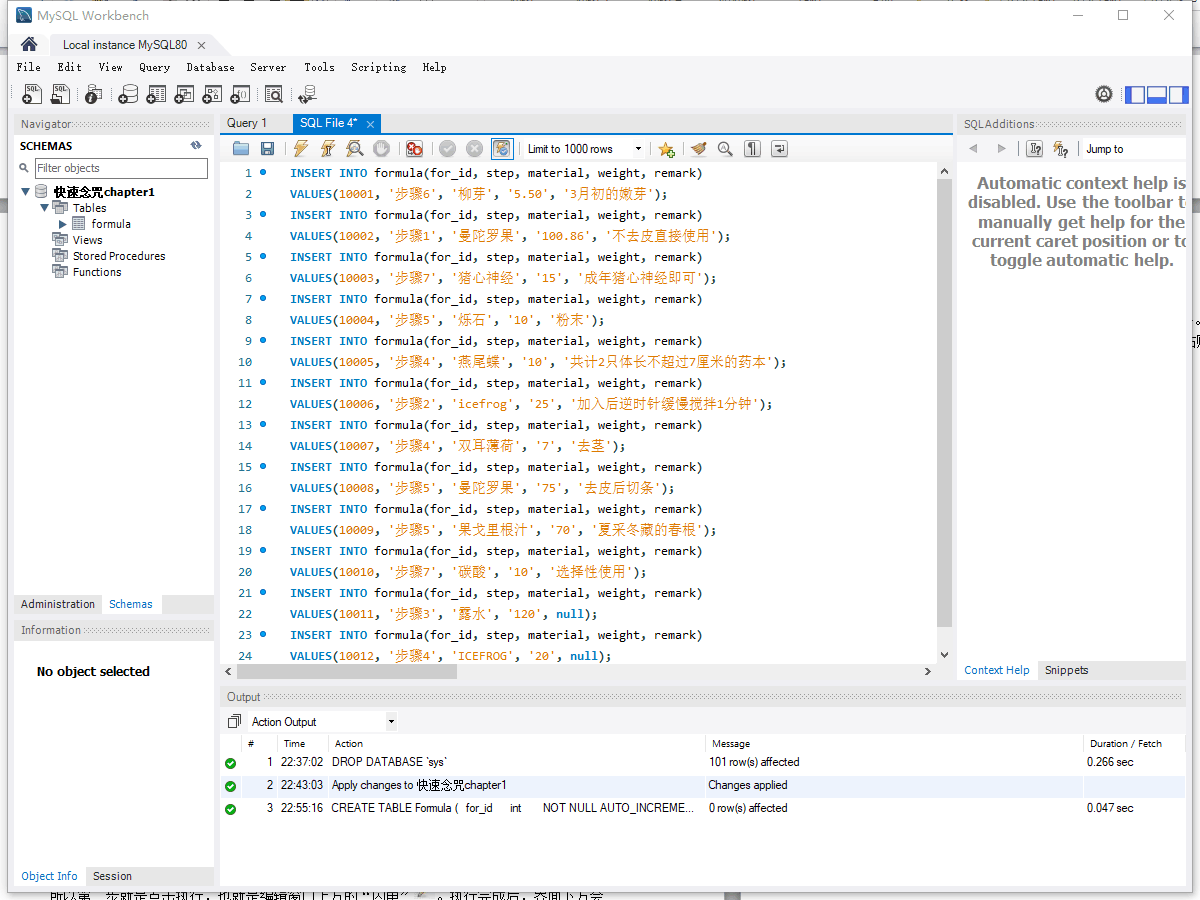The height and width of the screenshot is (900, 1200).
Task: Click the Filter objects input field
Action: tap(120, 168)
